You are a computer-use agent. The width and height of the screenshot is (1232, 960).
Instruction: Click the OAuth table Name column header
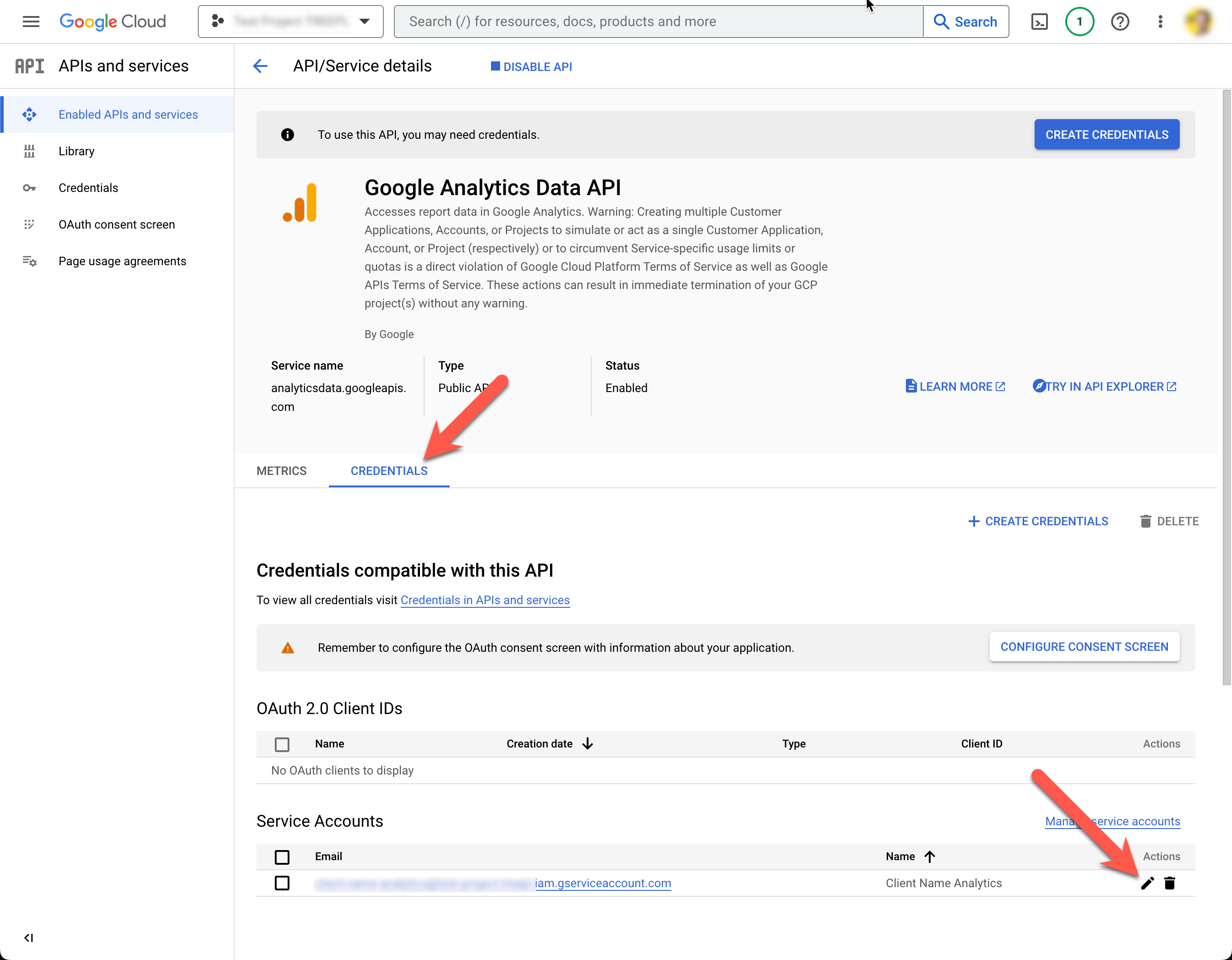point(330,744)
